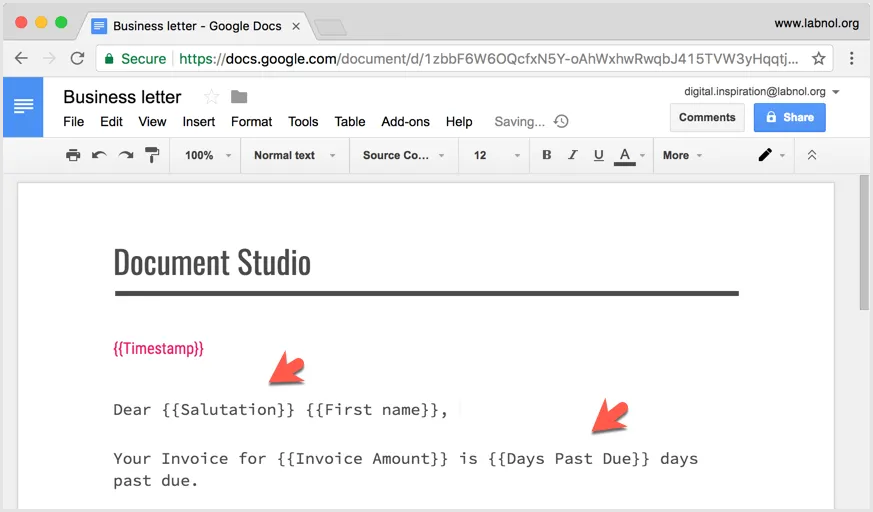Click the Redo arrow icon
This screenshot has height=512, width=873.
(126, 155)
